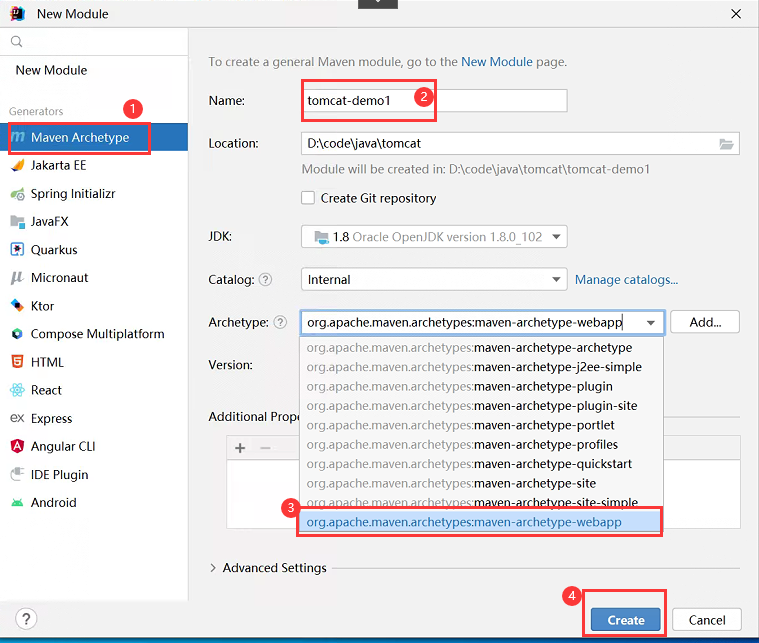Browse location with the folder icon
Viewport: 759px width, 643px height.
[726, 144]
